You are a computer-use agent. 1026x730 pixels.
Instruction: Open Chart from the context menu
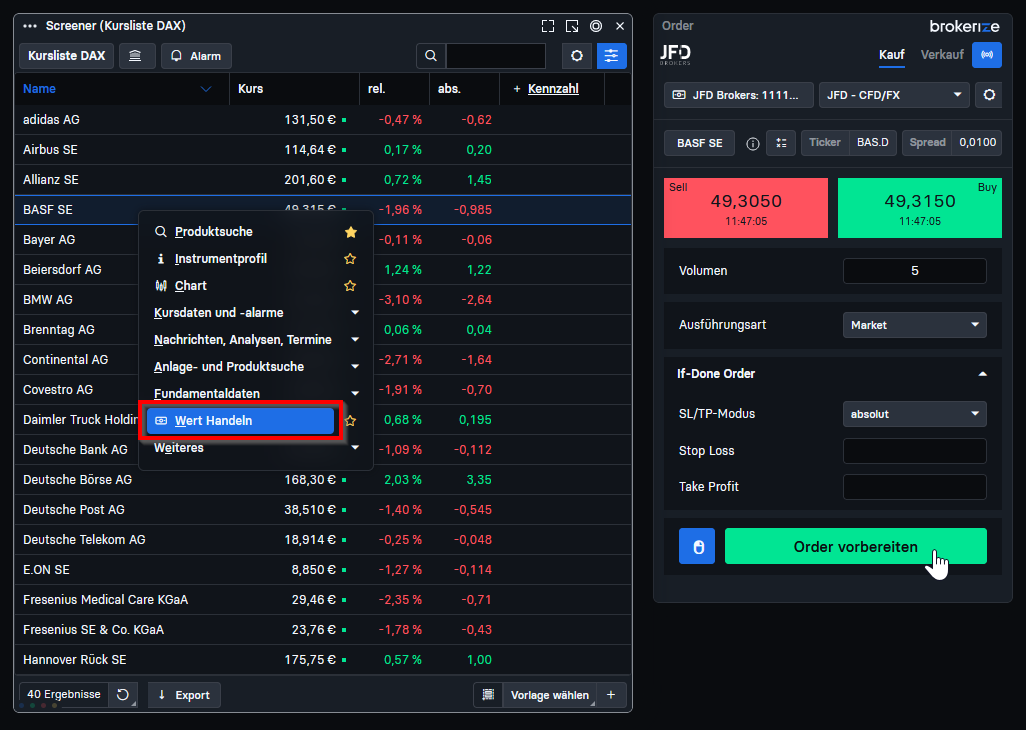tap(190, 286)
